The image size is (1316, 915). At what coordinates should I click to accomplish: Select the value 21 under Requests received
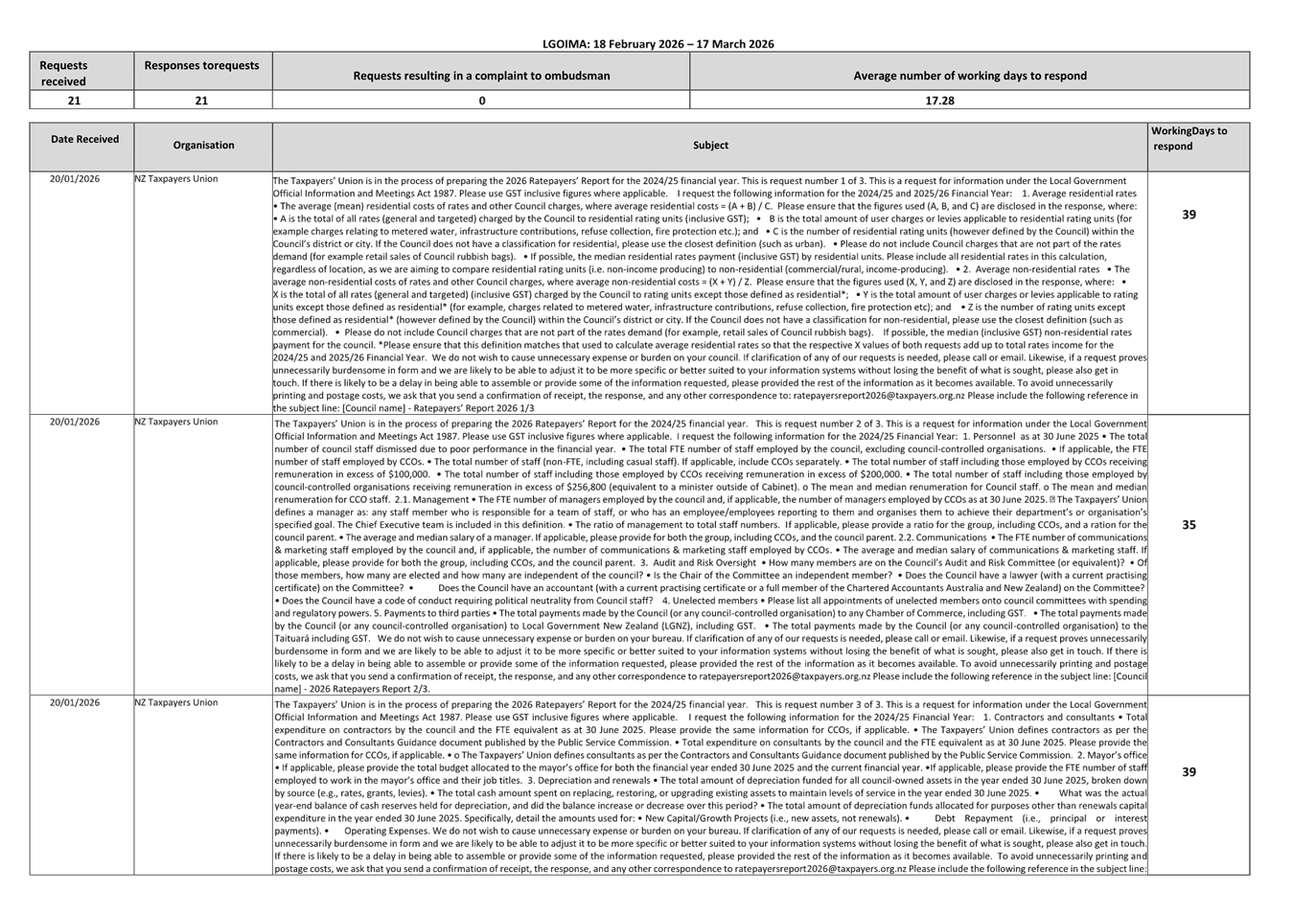(74, 100)
